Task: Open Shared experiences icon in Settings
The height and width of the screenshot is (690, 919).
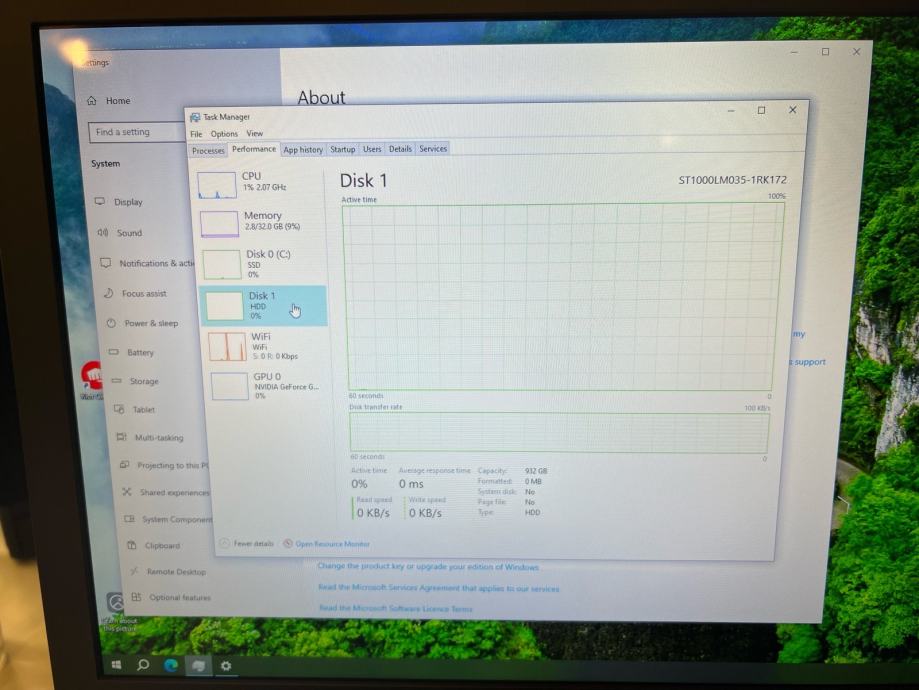Action: 127,492
